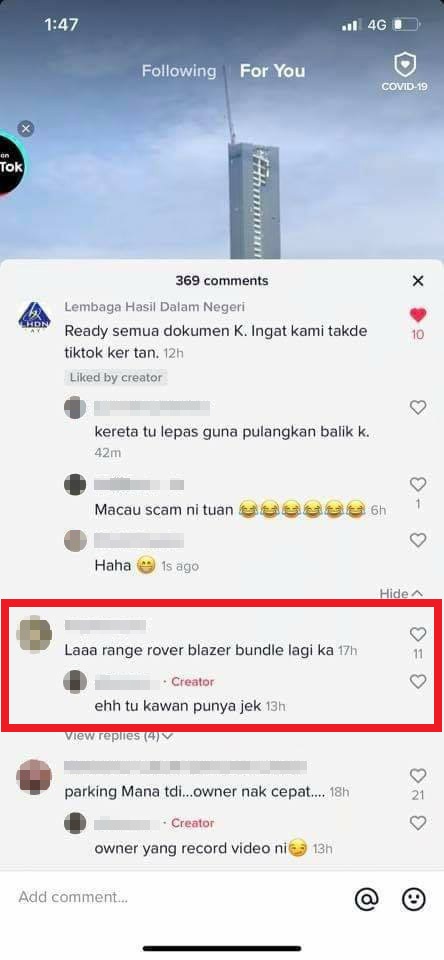Collapse replies with the Hide chevron

pyautogui.click(x=402, y=593)
